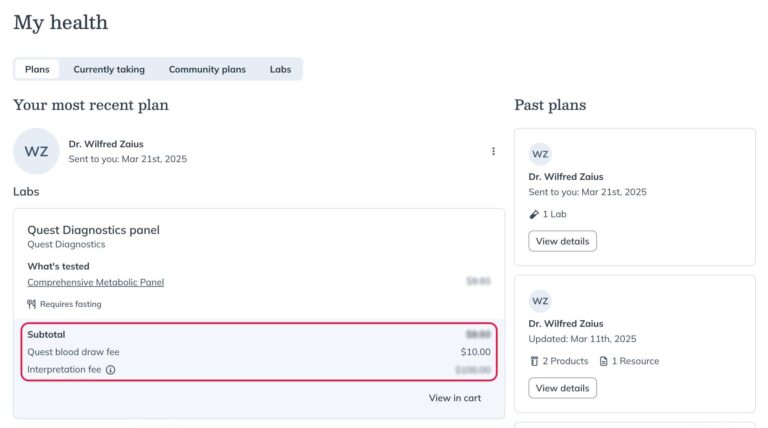
Task: Click the Quest Diagnostics panel title
Action: (93, 230)
